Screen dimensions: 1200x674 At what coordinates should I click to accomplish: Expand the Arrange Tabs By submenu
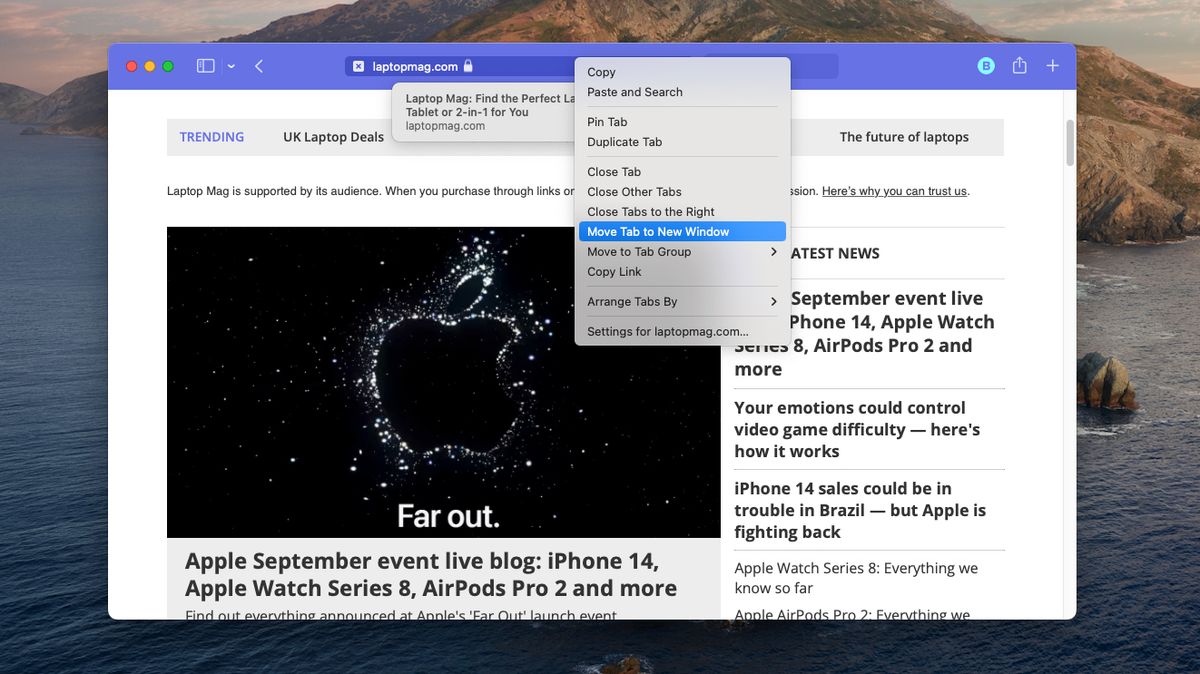pos(680,301)
